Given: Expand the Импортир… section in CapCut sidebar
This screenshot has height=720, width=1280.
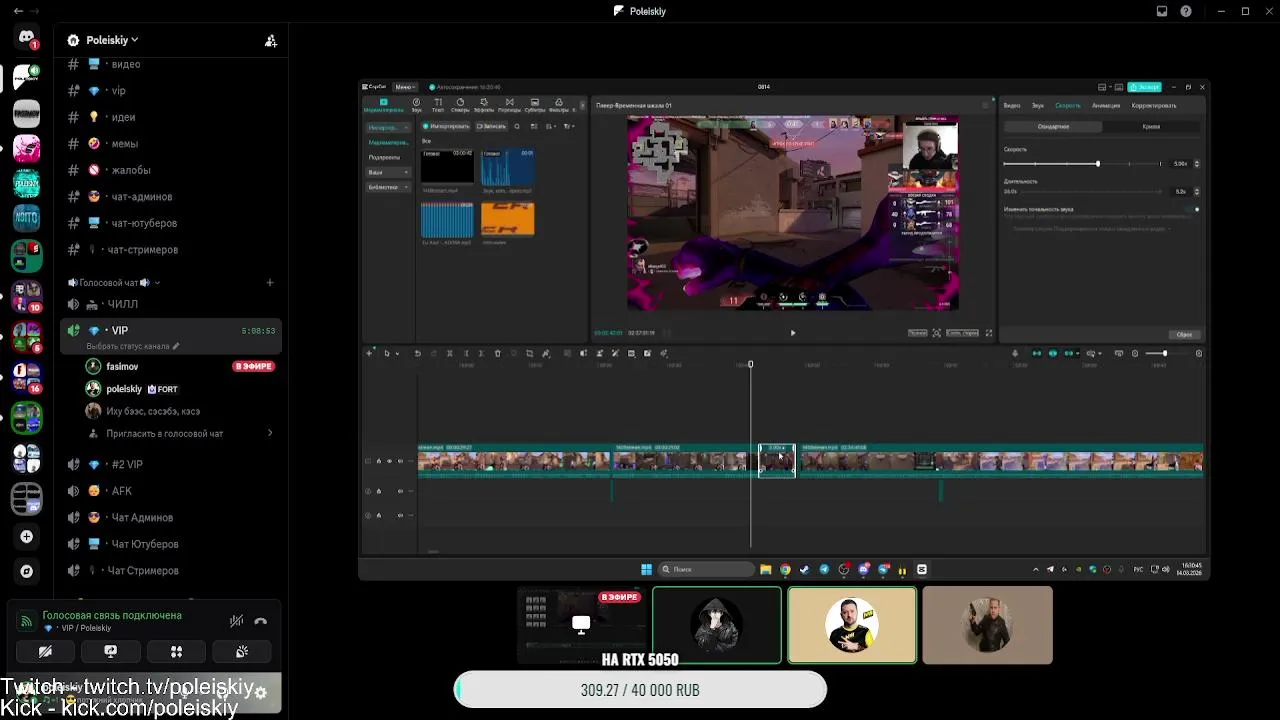Looking at the screenshot, I should (x=387, y=127).
